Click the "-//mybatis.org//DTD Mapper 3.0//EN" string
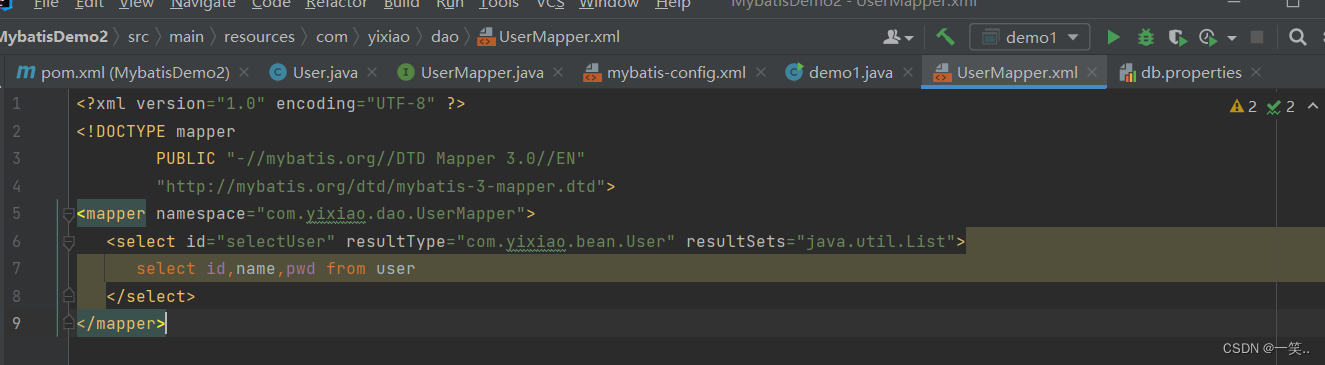 [x=405, y=158]
